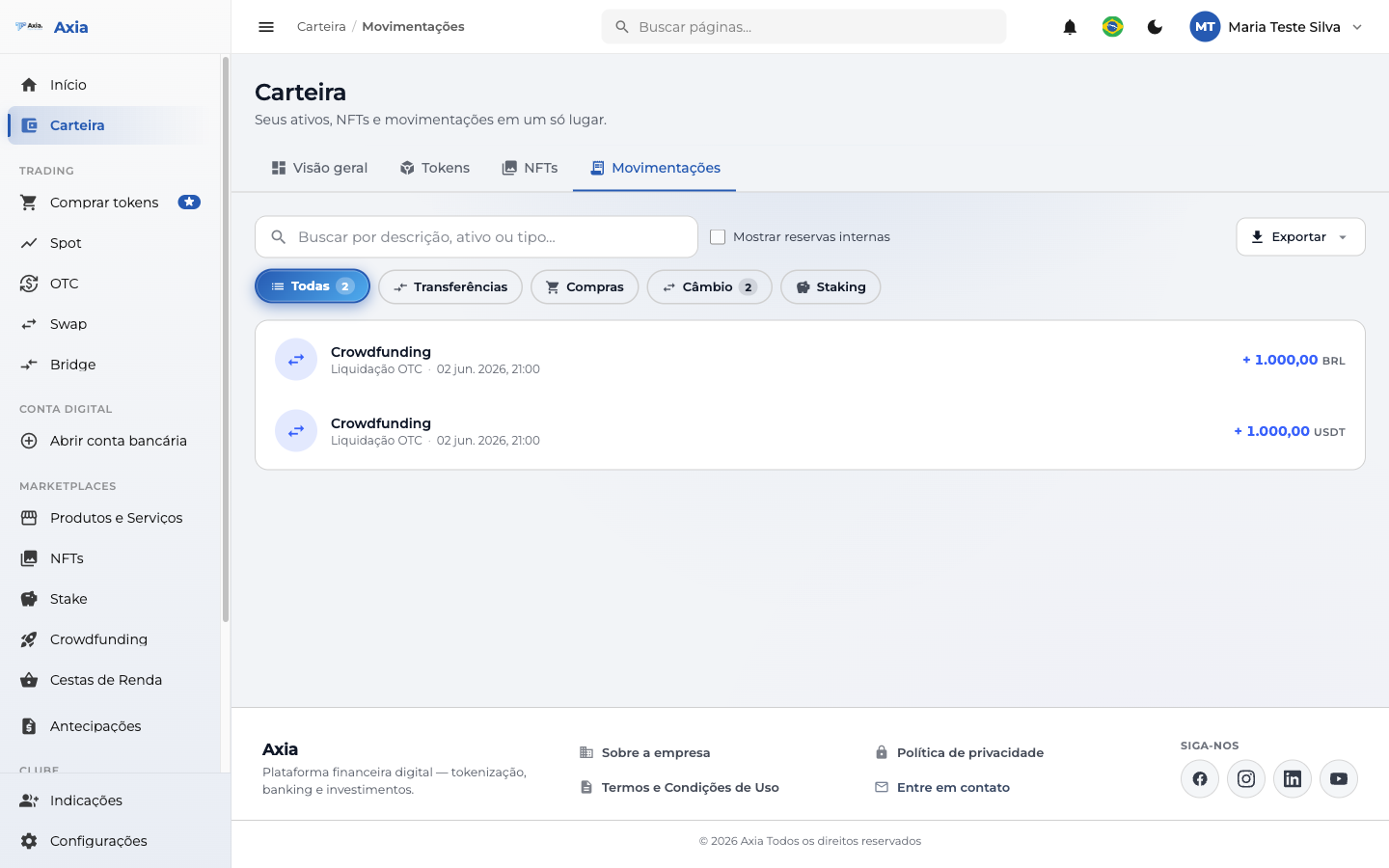Open notifications bell

(x=1070, y=27)
